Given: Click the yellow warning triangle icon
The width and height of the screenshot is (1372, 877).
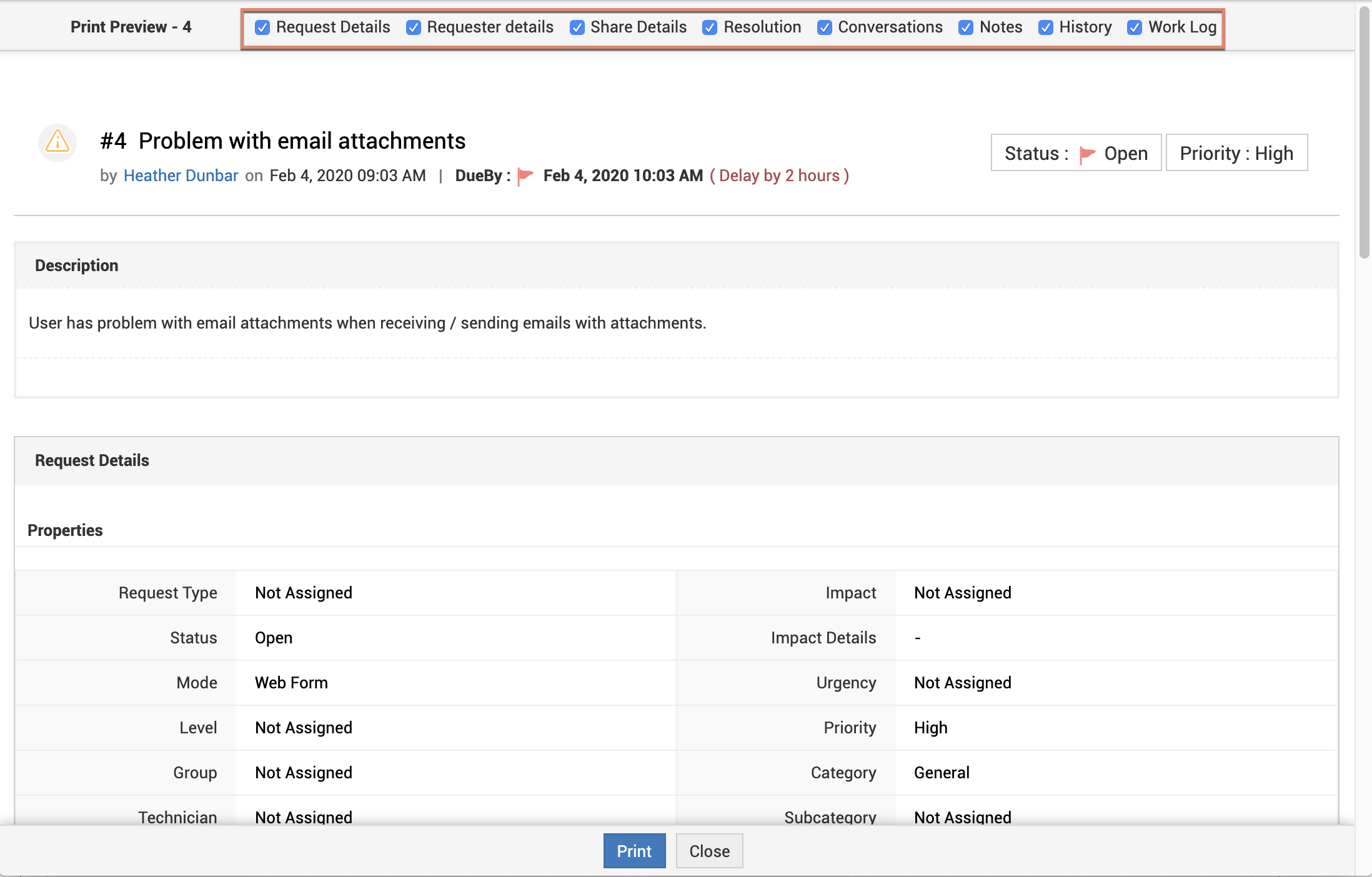Looking at the screenshot, I should [x=57, y=142].
